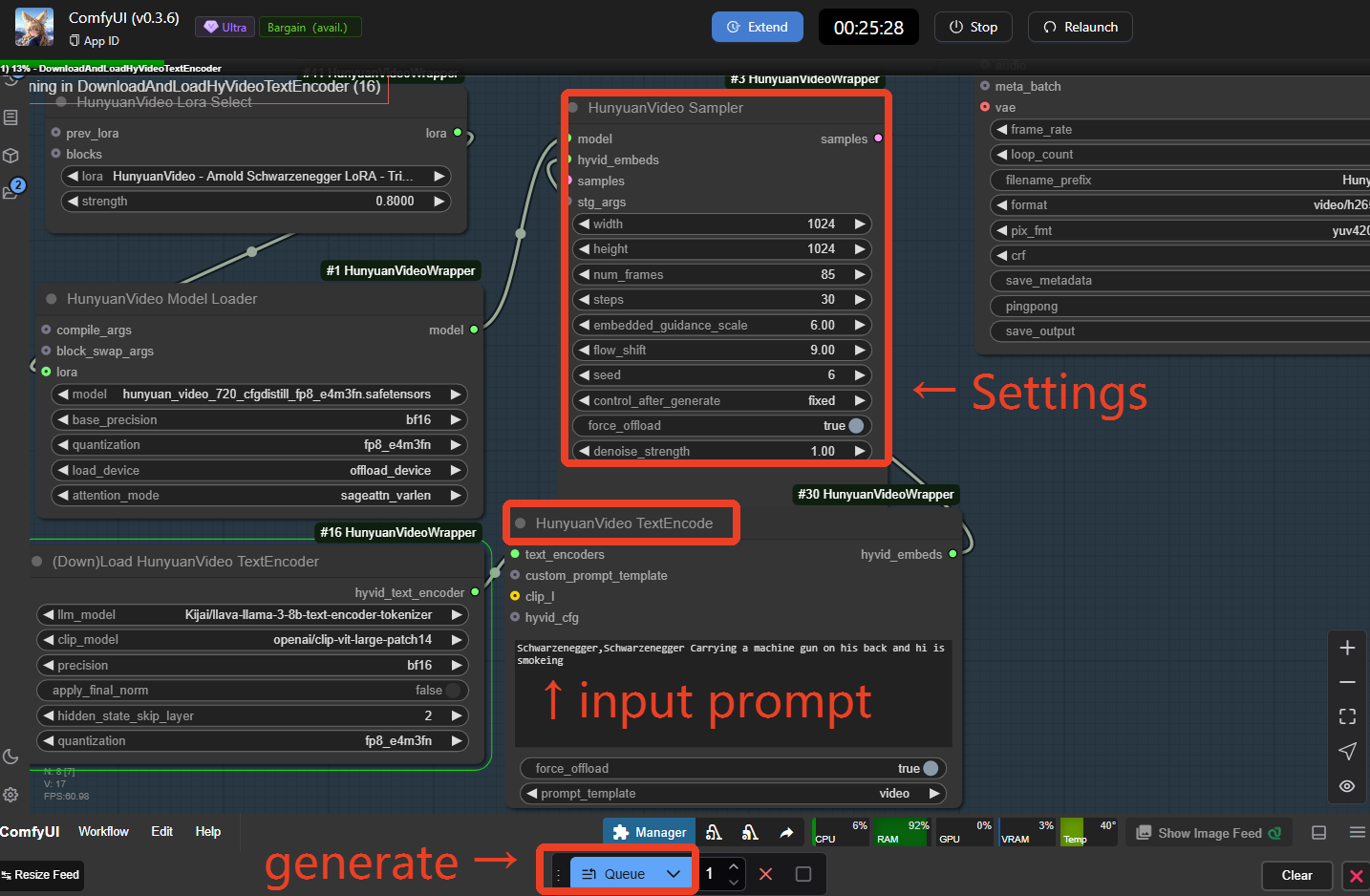Screen dimensions: 1370x896
Task: Toggle the bottom panel icon
Action: pos(1319,833)
